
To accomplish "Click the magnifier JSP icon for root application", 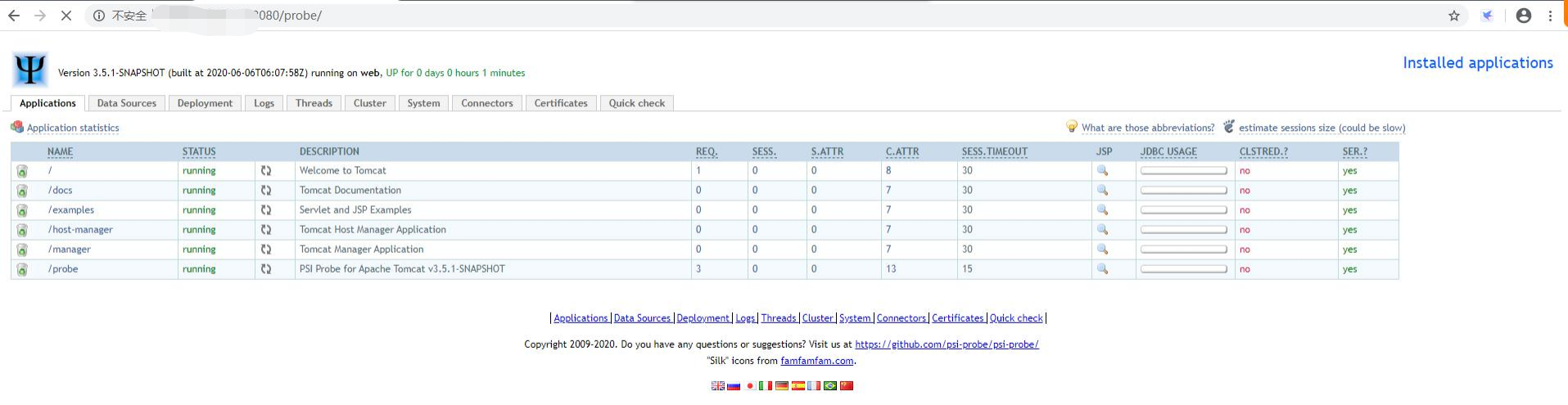I will (x=1102, y=170).
